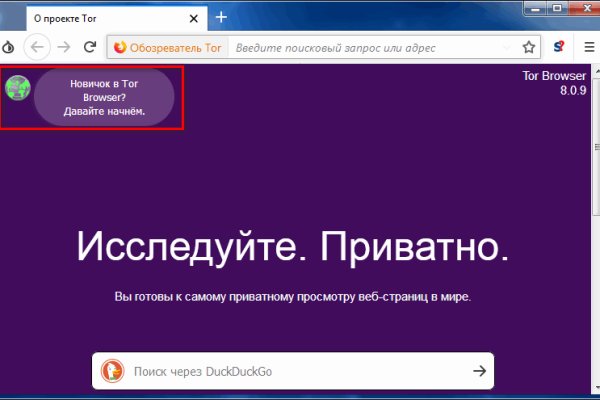Viewport: 600px width, 400px height.
Task: Click the DuckDuckGo logo icon
Action: pyautogui.click(x=112, y=372)
